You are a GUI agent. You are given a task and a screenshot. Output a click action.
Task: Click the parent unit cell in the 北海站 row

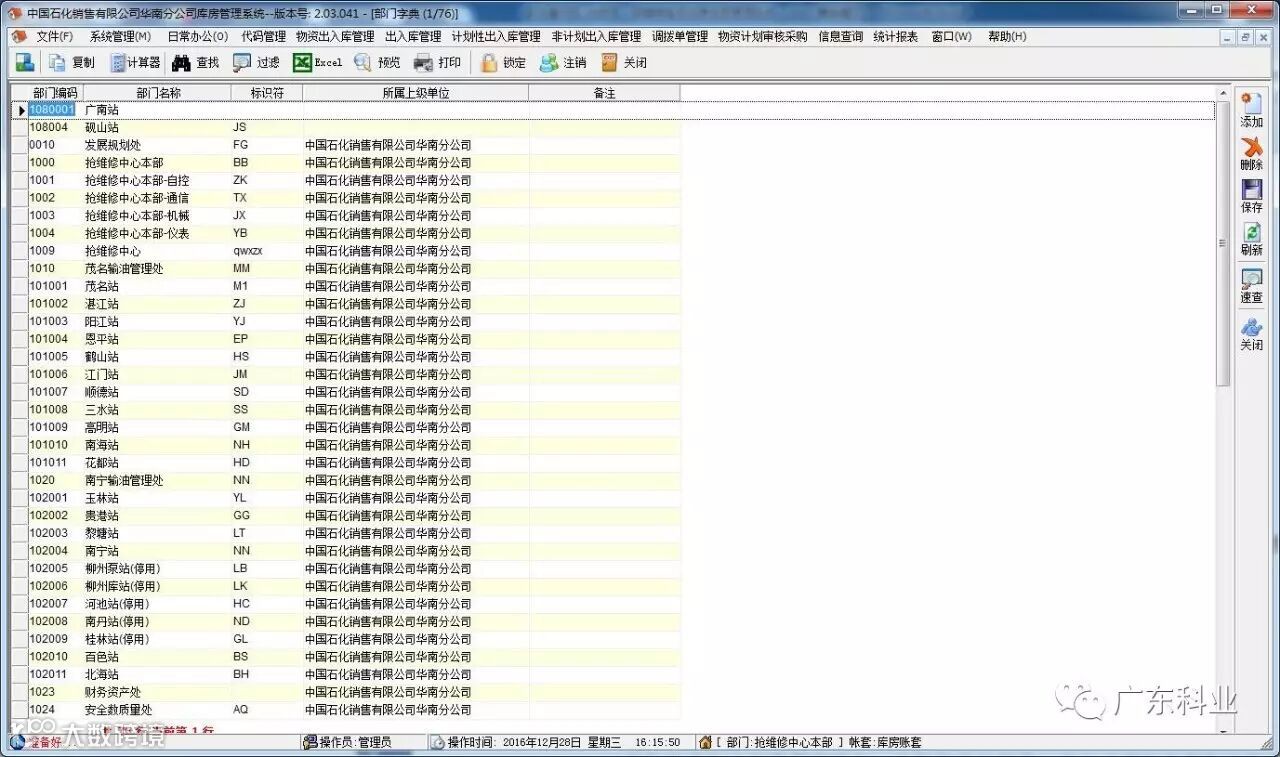(x=416, y=675)
